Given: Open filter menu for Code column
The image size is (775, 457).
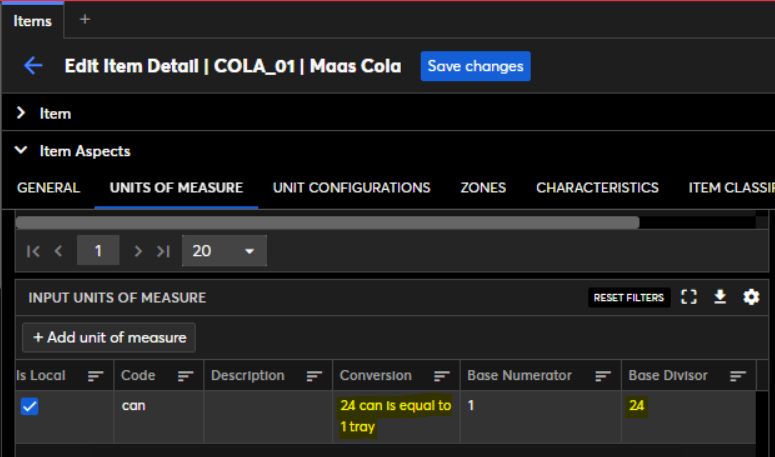Looking at the screenshot, I should (x=185, y=376).
